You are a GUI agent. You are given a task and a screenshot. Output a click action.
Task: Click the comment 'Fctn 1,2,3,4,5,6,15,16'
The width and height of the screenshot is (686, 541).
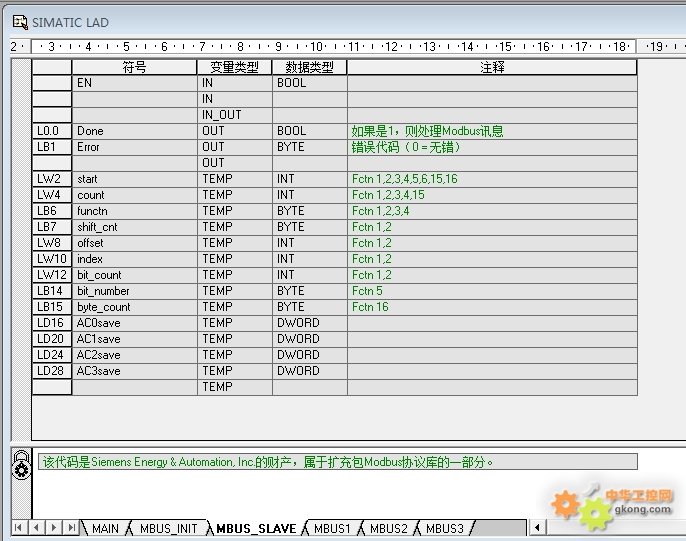[405, 179]
